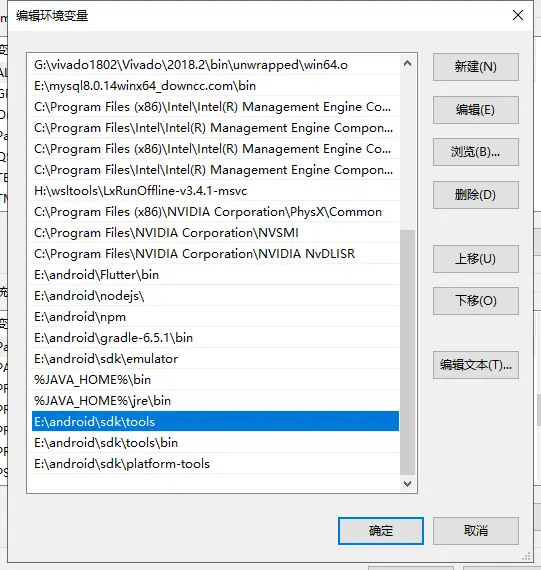This screenshot has width=541, height=570.
Task: Select the H:\wsltools\LxRunOffline entry
Action: (x=214, y=191)
